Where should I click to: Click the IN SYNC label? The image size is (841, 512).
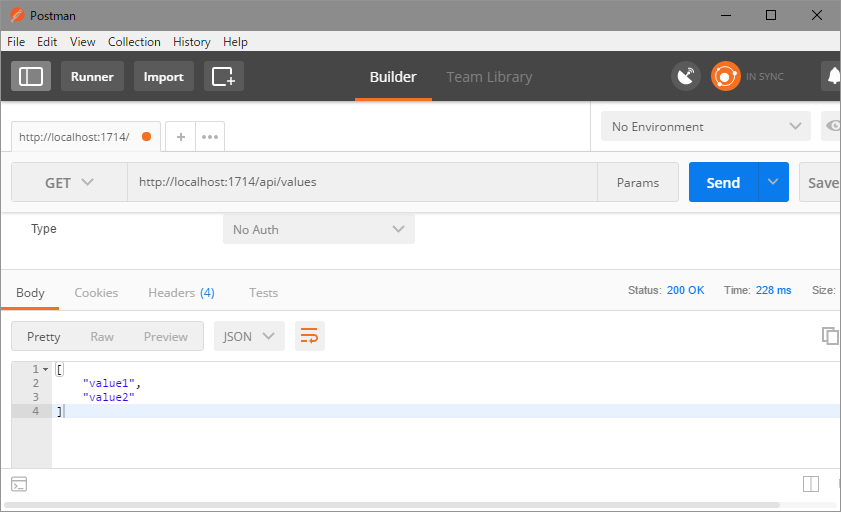pyautogui.click(x=764, y=77)
